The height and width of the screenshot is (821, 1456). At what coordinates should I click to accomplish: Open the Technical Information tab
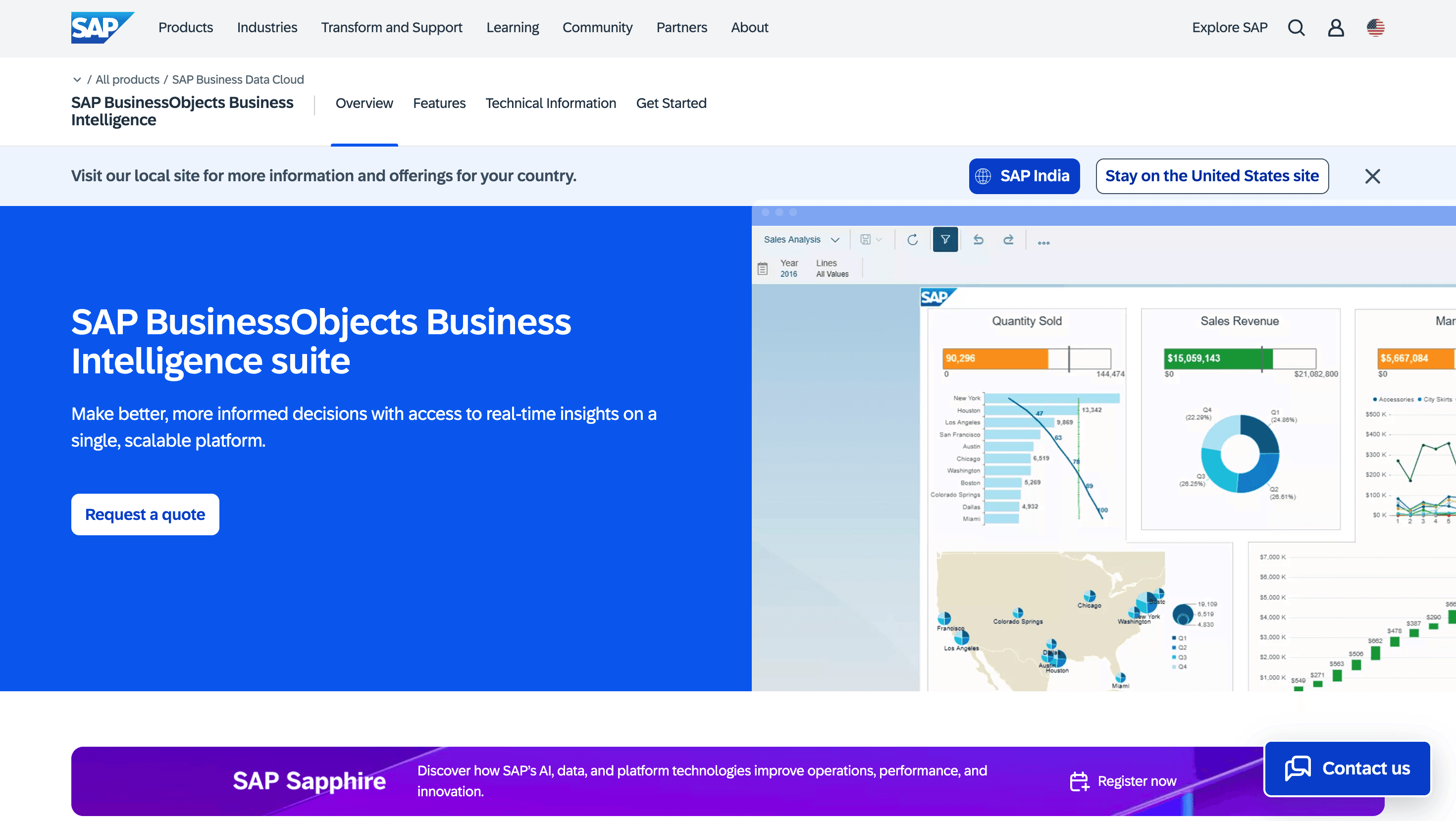[x=551, y=103]
